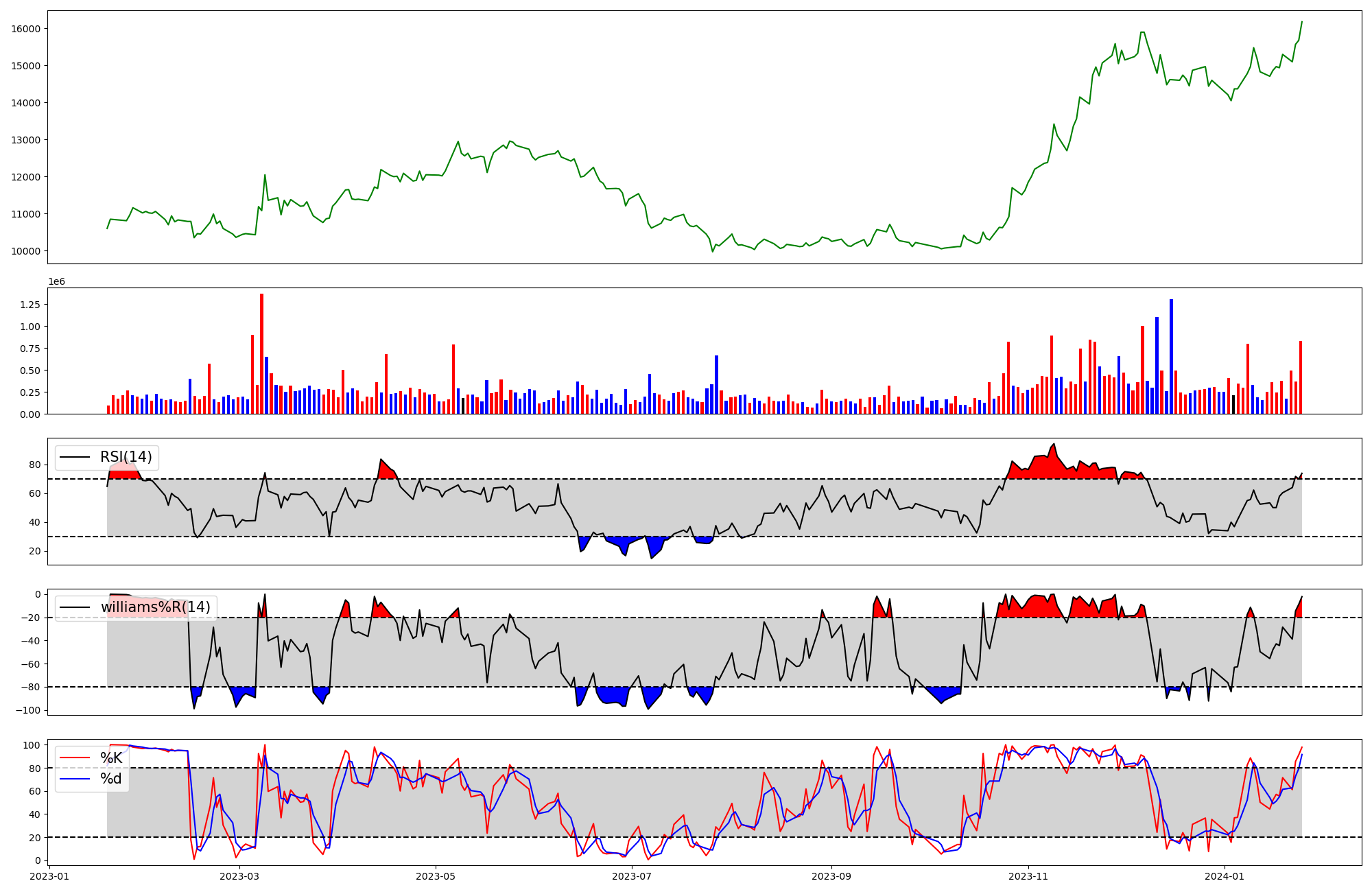Click the tallest blue volume bar in December 2023
1372x892 pixels.
[x=1171, y=357]
